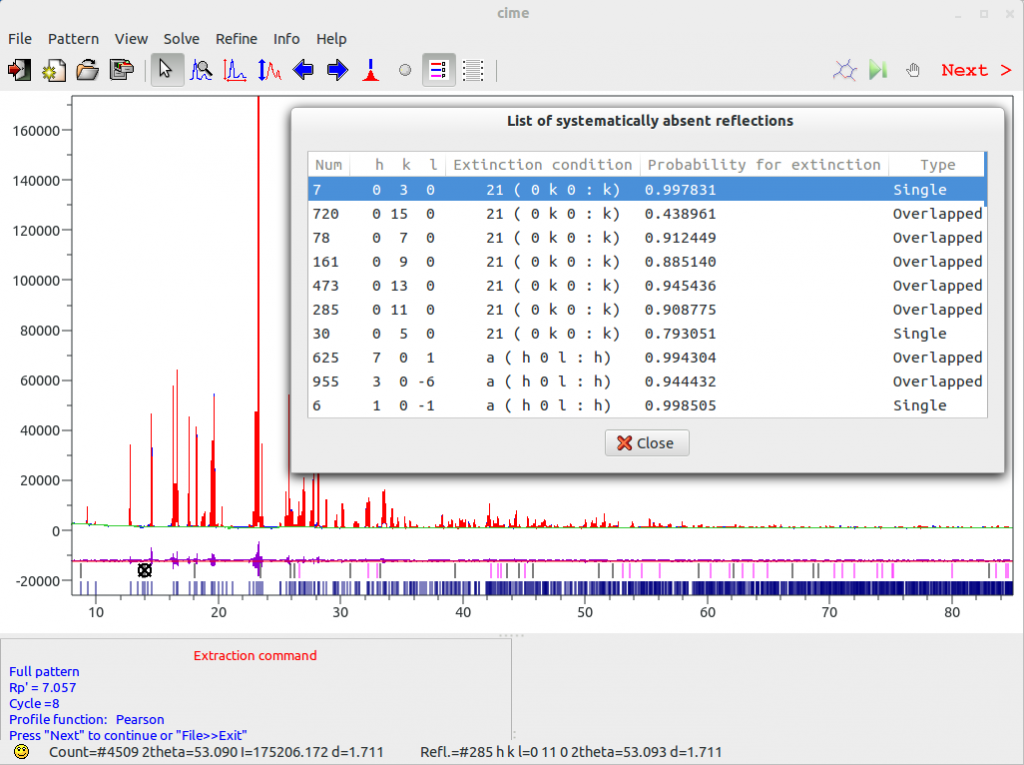Click the smiley face status icon
The height and width of the screenshot is (765, 1024).
[22, 752]
